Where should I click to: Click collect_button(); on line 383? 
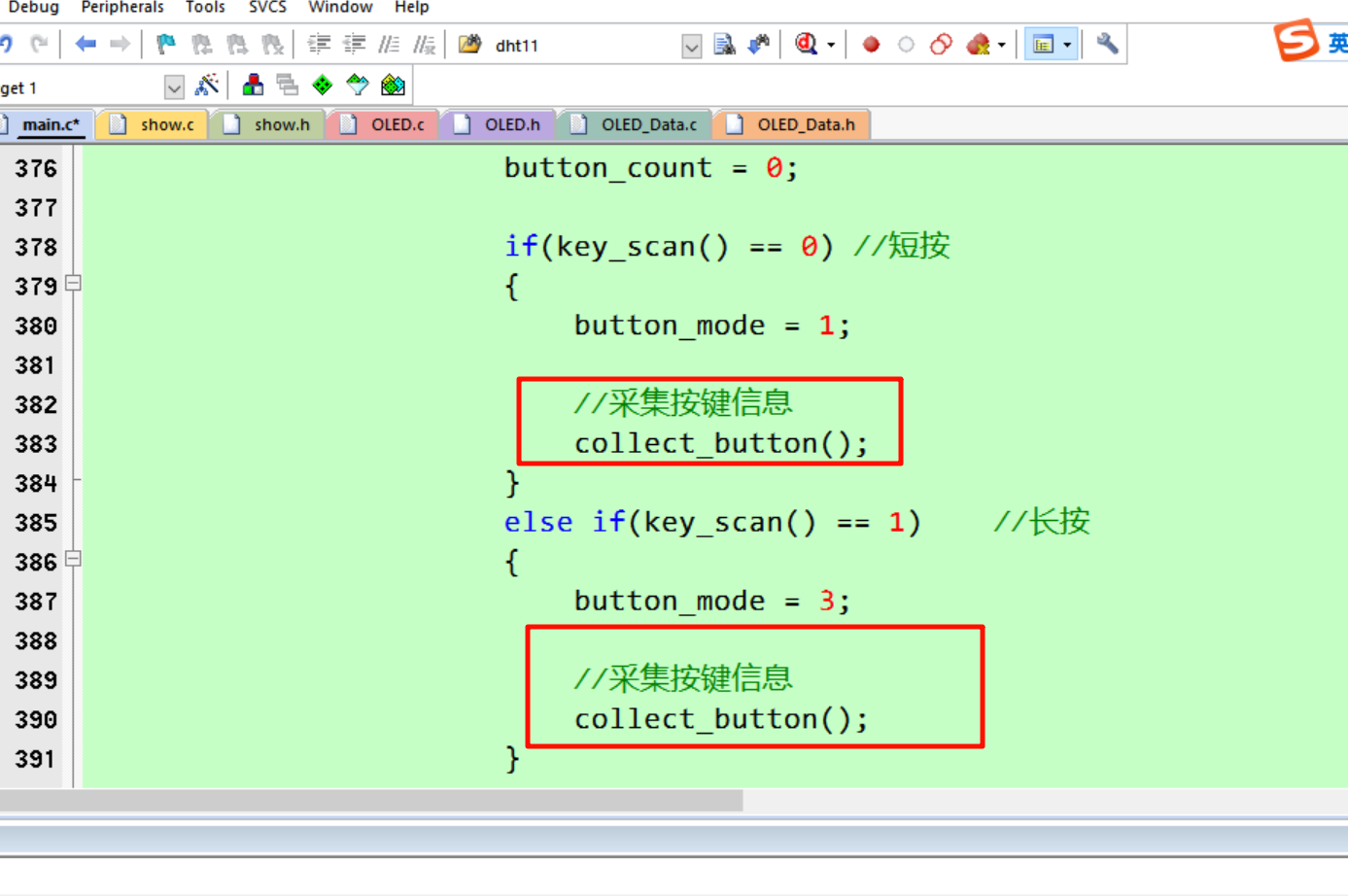tap(721, 444)
